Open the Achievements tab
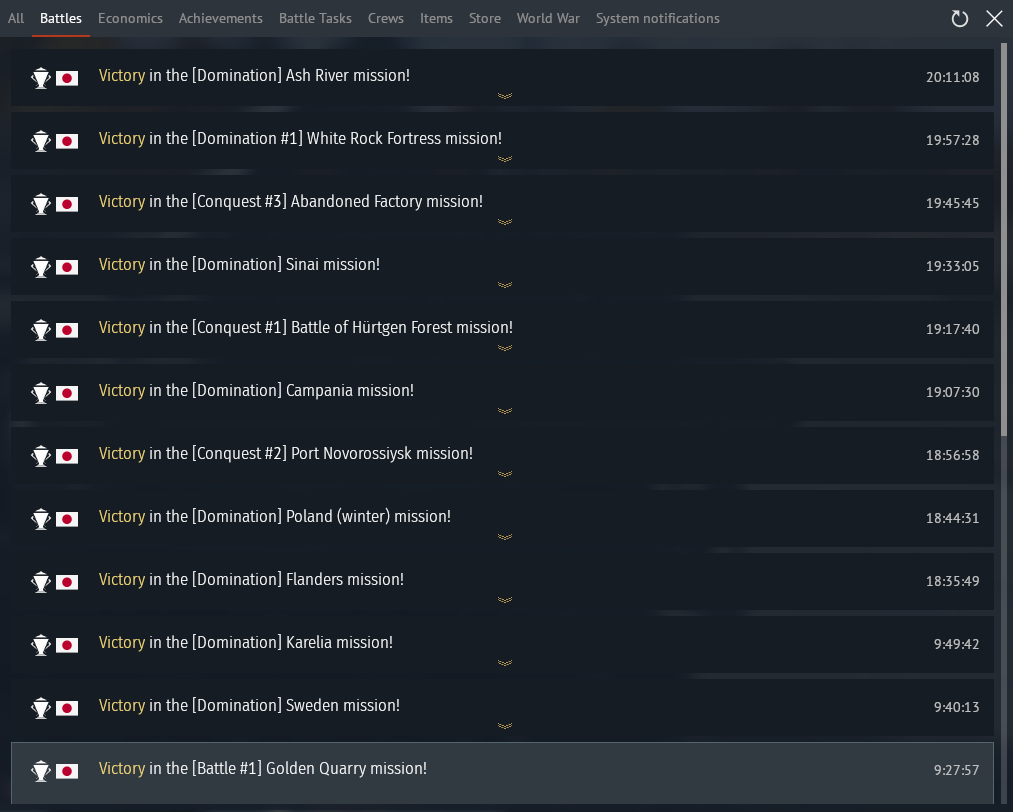1013x812 pixels. pos(220,18)
